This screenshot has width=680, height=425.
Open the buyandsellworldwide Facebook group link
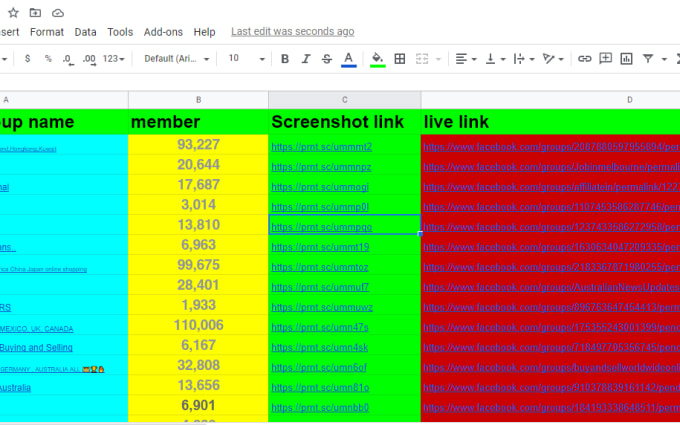[551, 367]
